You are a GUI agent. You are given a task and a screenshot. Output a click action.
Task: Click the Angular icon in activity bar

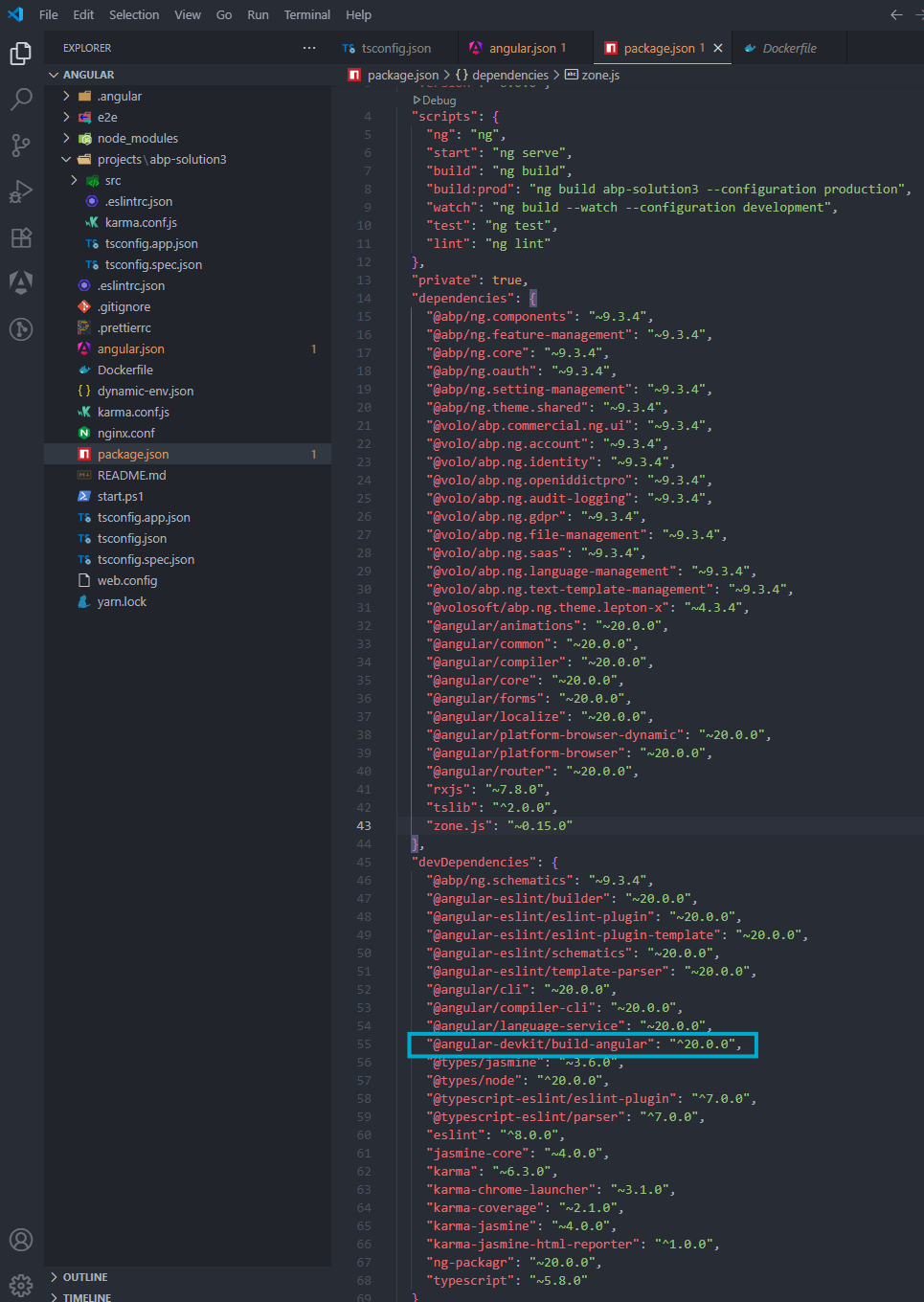click(x=21, y=282)
